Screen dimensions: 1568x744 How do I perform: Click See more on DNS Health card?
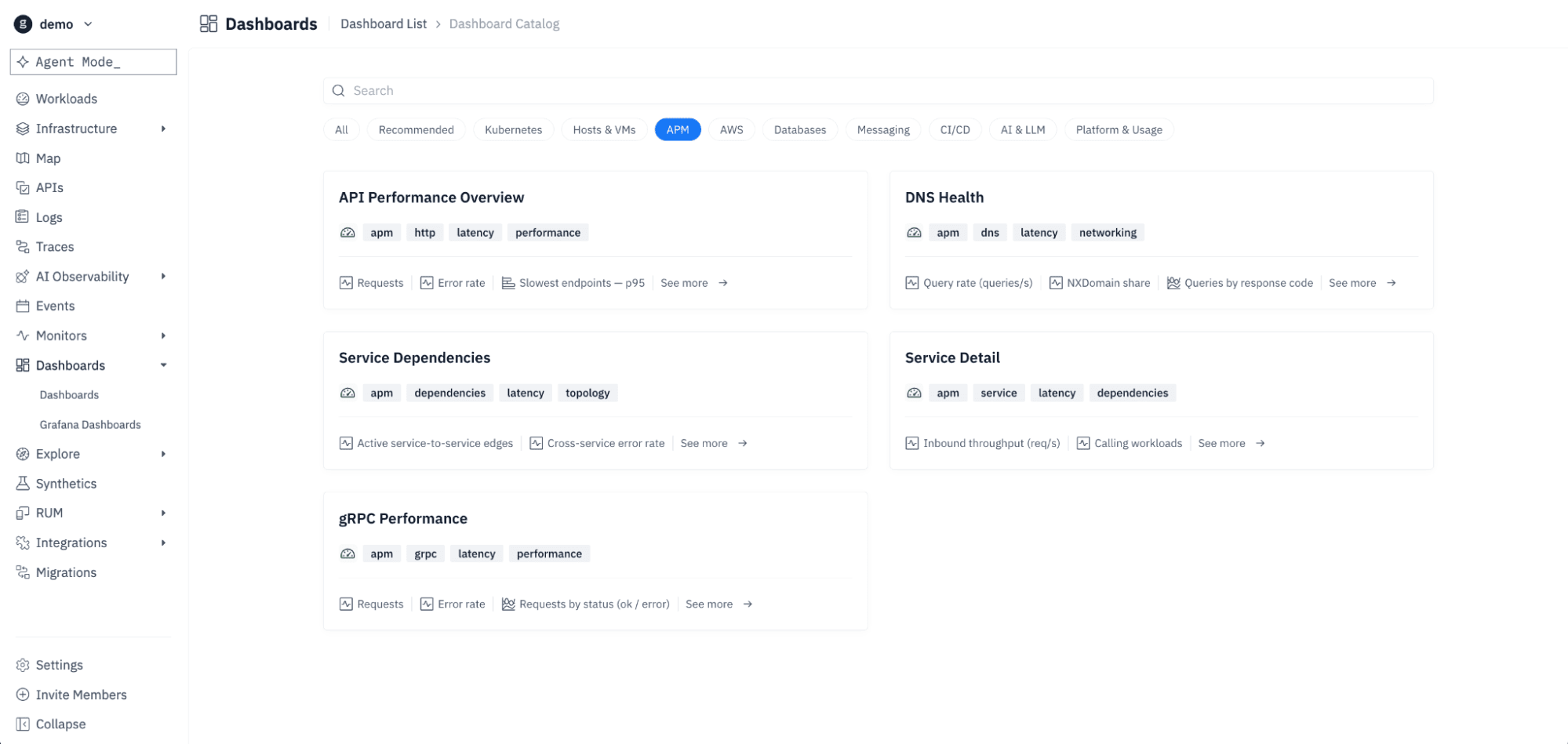tap(1362, 283)
